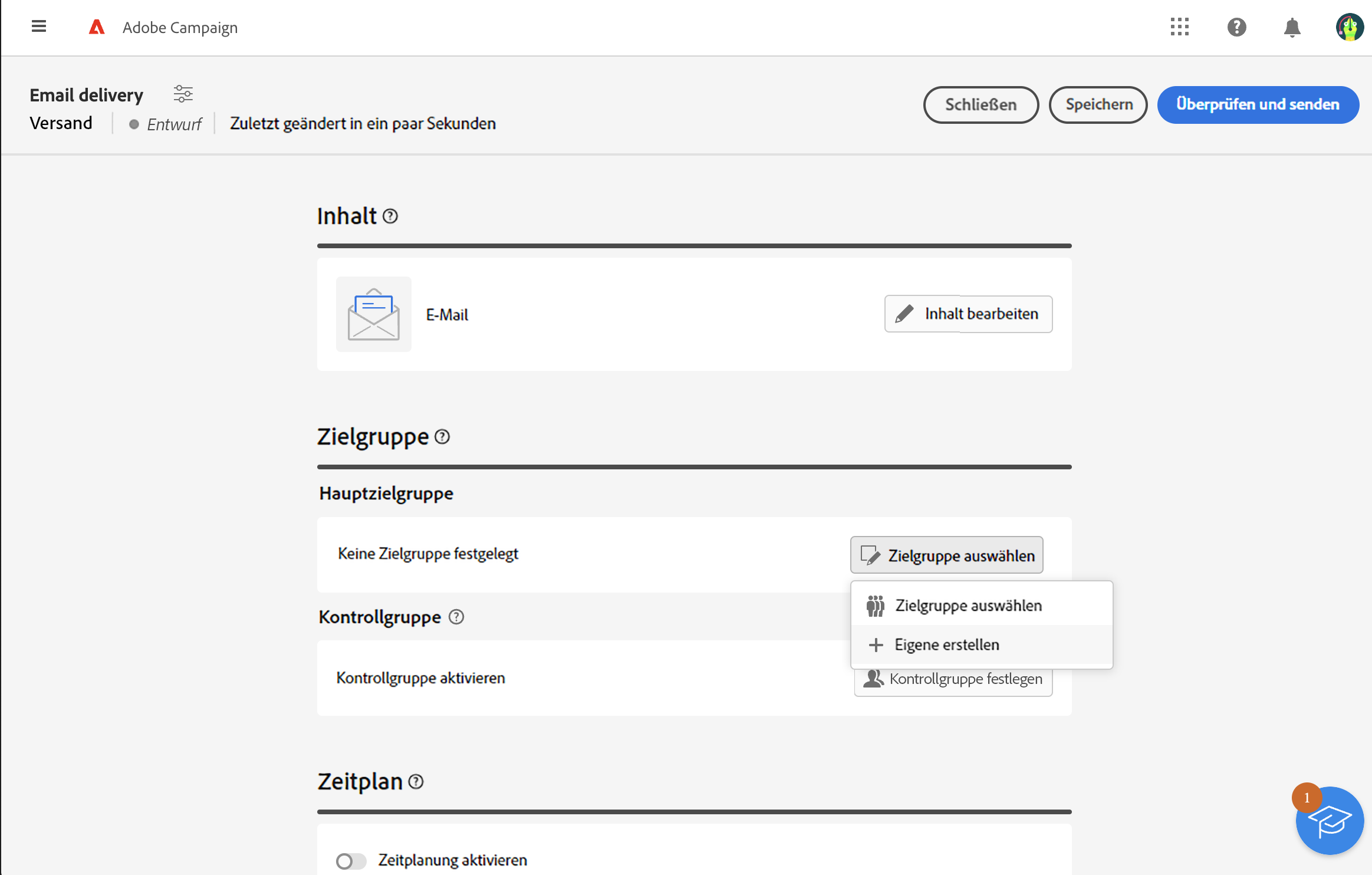The image size is (1372, 875).
Task: Choose Eigene erstellen menu entry
Action: tap(946, 644)
